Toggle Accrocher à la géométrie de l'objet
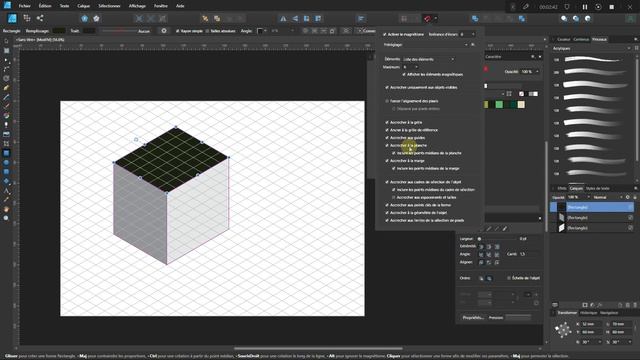Image resolution: width=640 pixels, height=360 pixels. pyautogui.click(x=387, y=213)
